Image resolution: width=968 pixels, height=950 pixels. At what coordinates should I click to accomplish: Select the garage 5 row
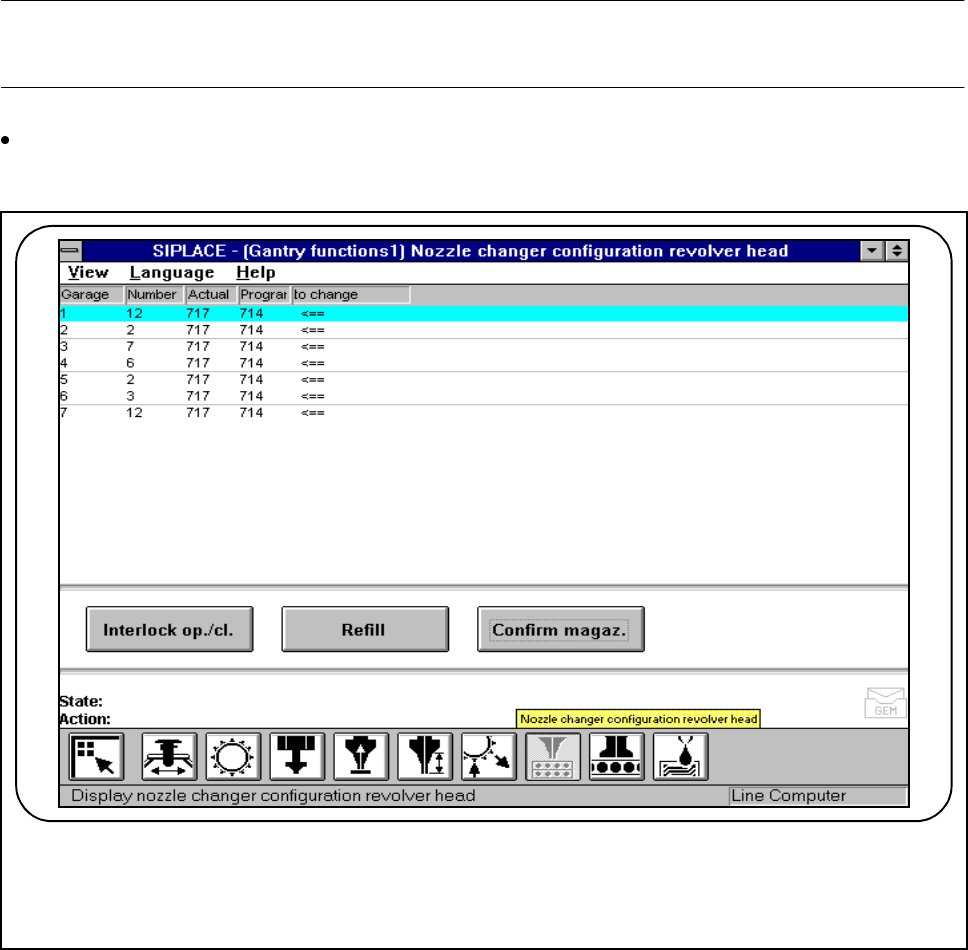[x=483, y=380]
